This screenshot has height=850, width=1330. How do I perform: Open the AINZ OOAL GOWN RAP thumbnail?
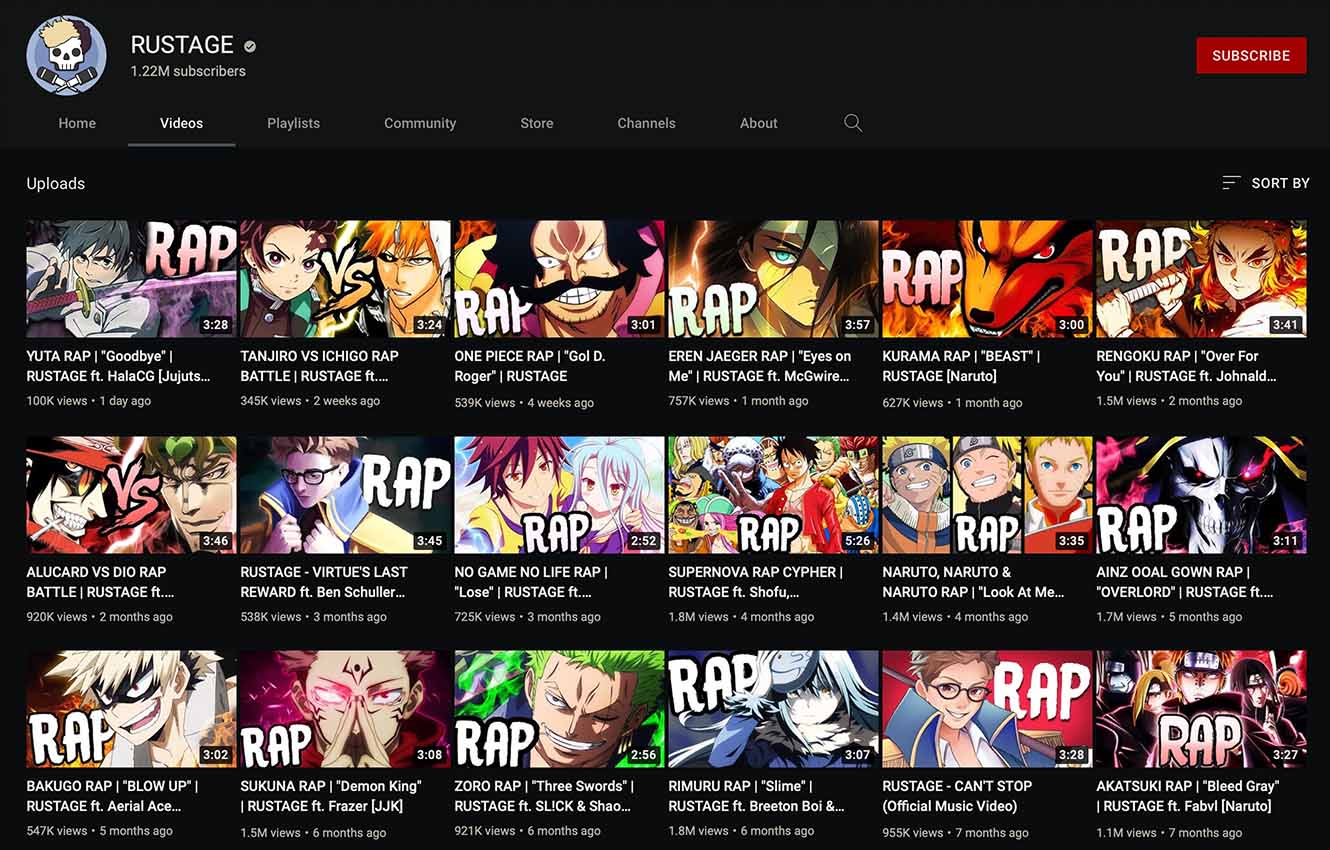click(x=1201, y=495)
